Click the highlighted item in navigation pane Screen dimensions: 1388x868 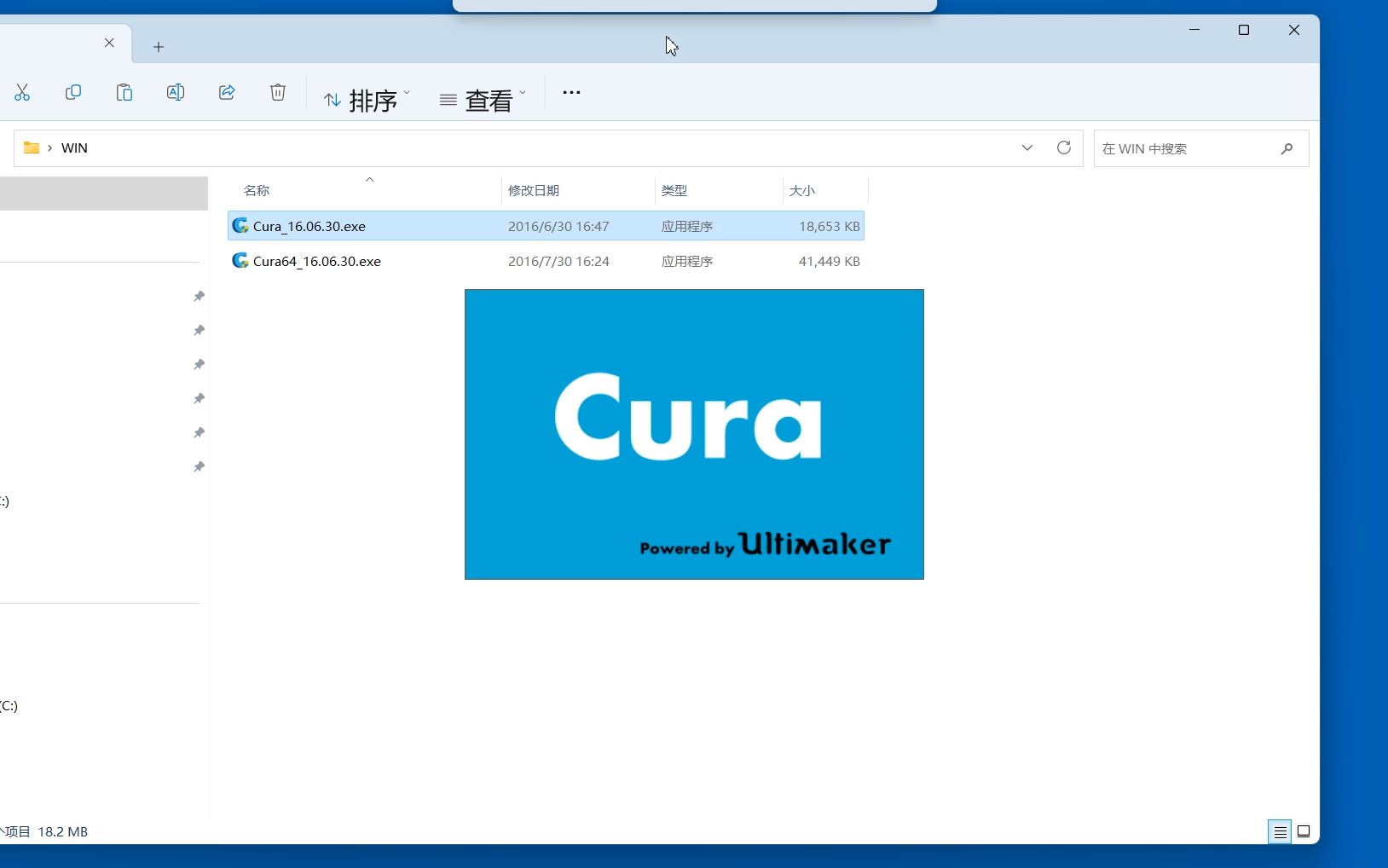[x=104, y=194]
